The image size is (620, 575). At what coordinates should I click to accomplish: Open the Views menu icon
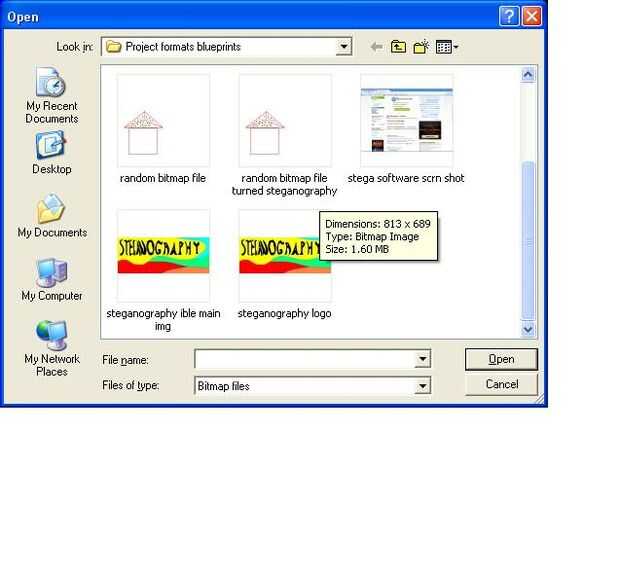[x=447, y=47]
